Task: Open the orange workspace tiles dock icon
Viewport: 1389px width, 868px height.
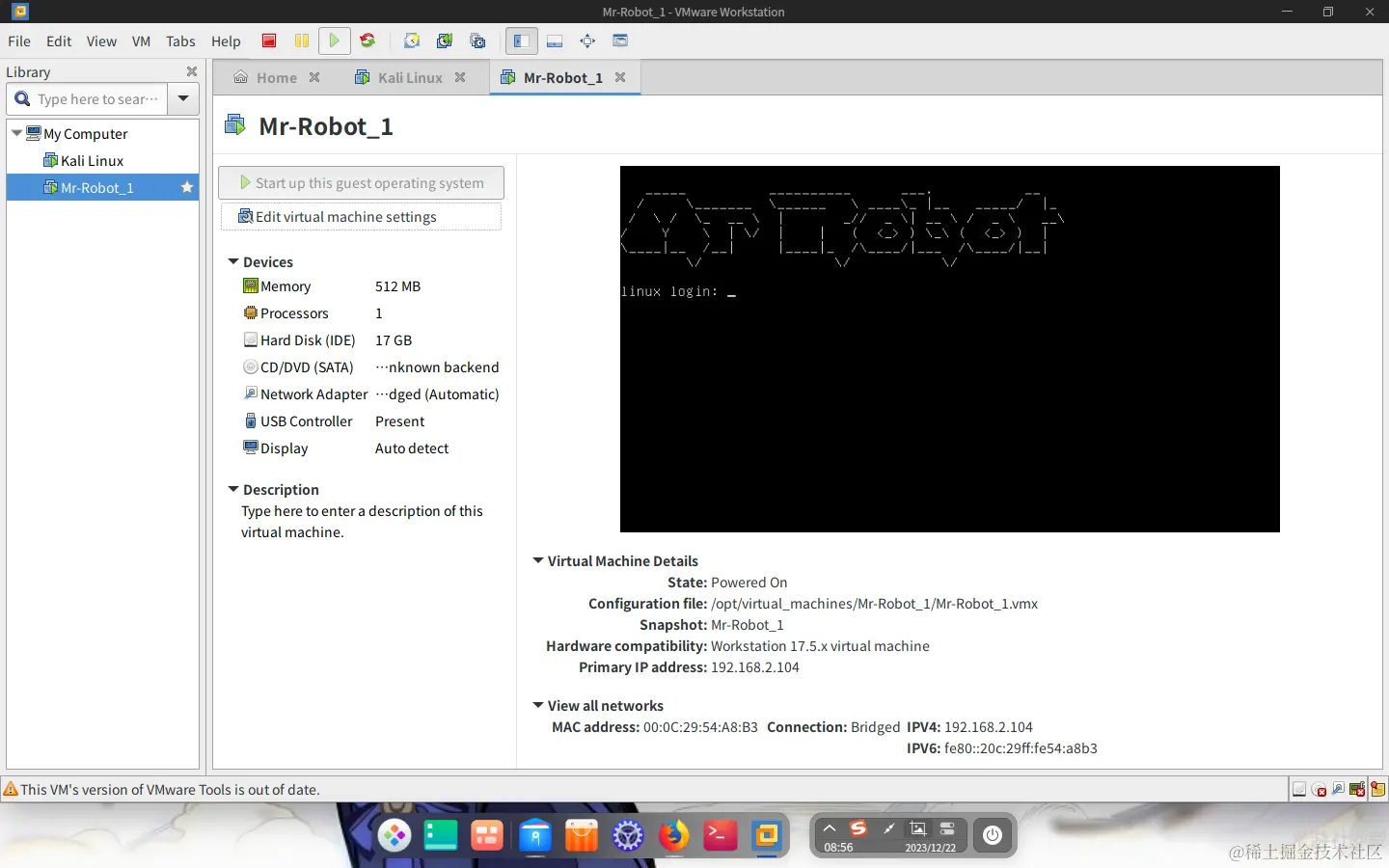Action: point(487,835)
